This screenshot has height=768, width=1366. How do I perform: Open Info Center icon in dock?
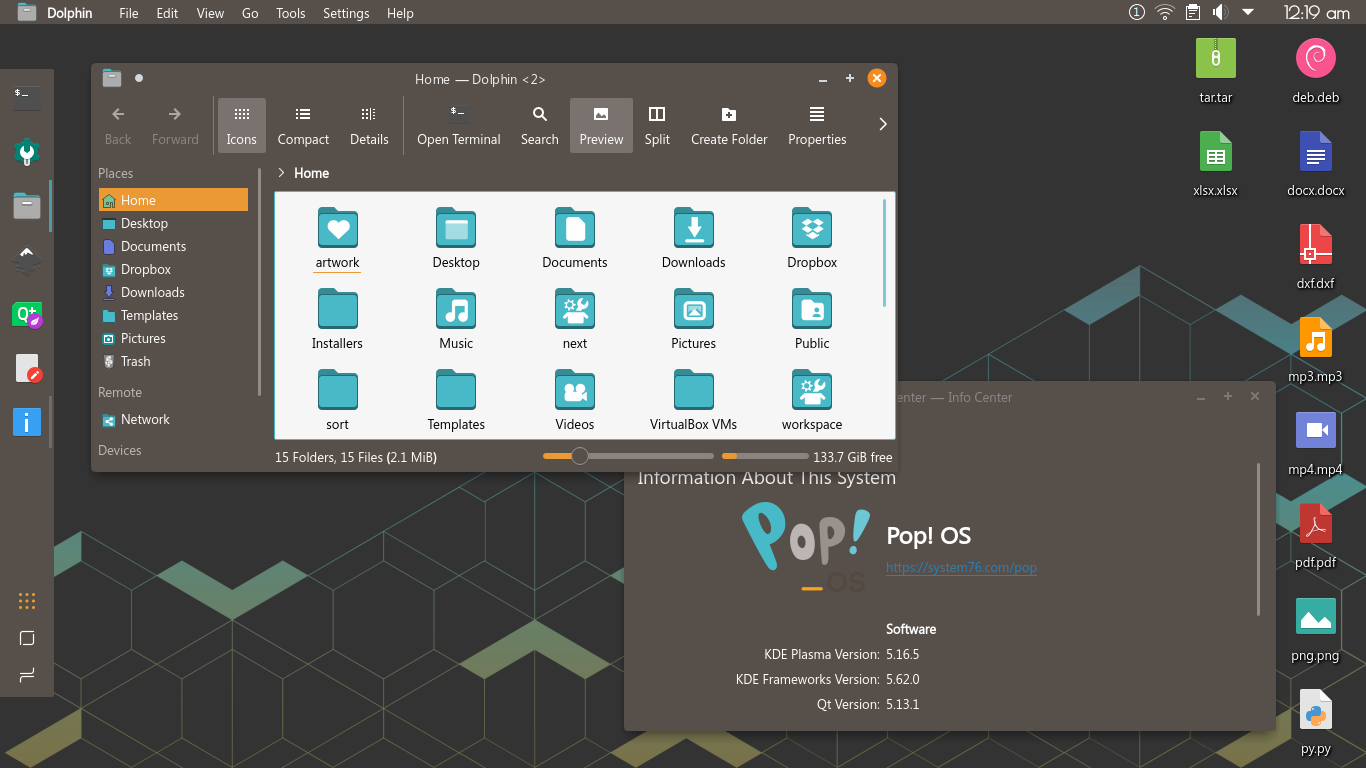click(27, 421)
